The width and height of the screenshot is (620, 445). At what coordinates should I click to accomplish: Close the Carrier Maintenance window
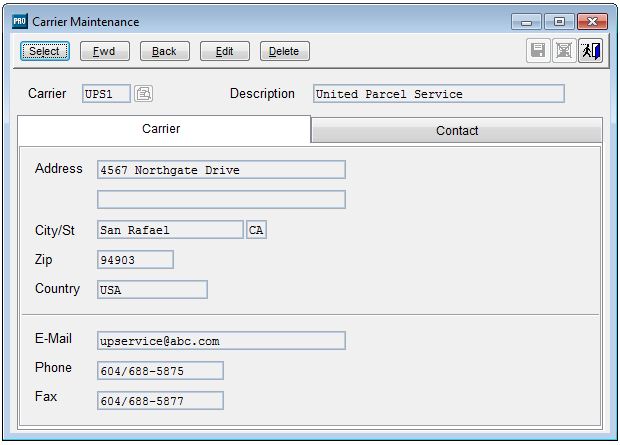point(592,22)
